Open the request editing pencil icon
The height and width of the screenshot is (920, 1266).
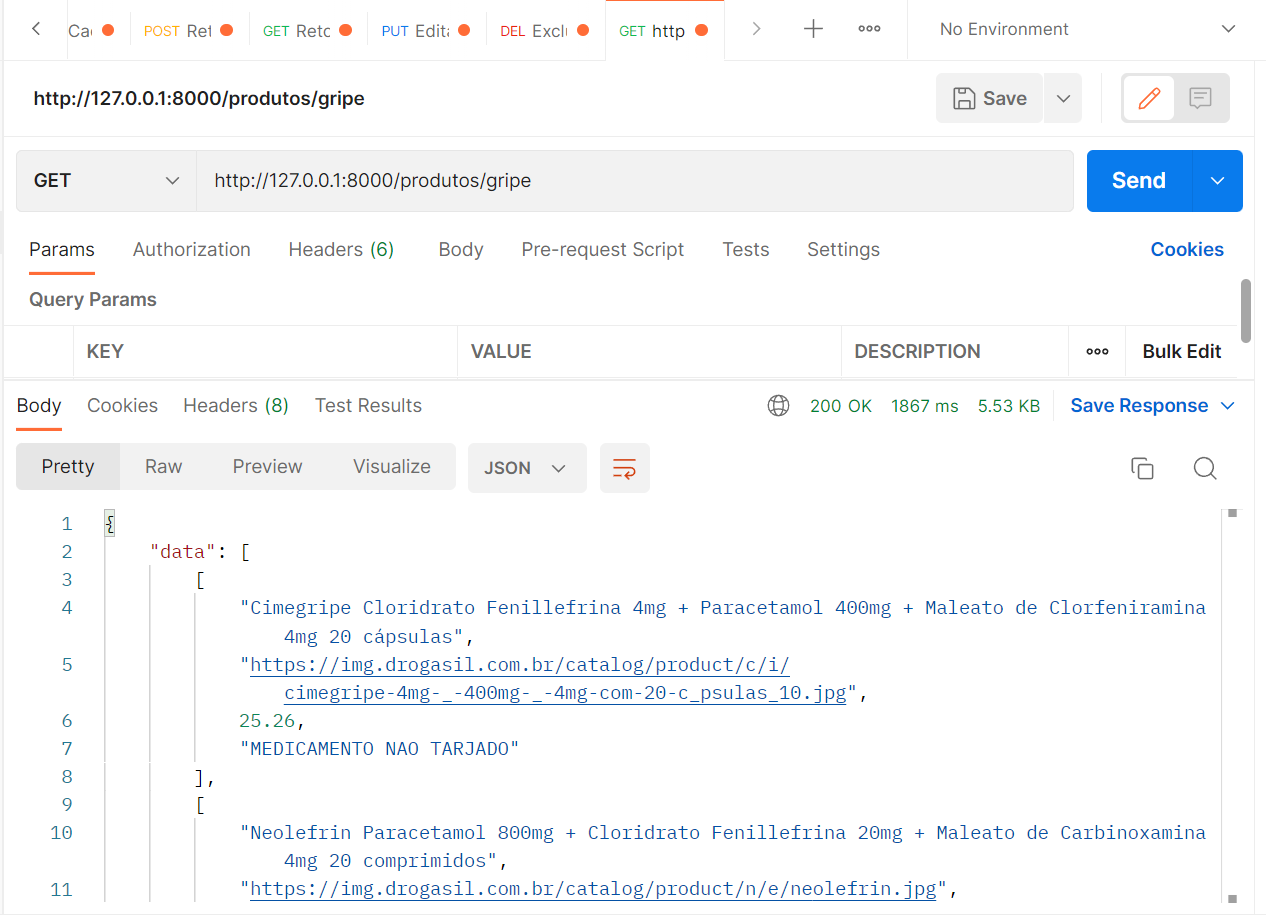[1148, 98]
